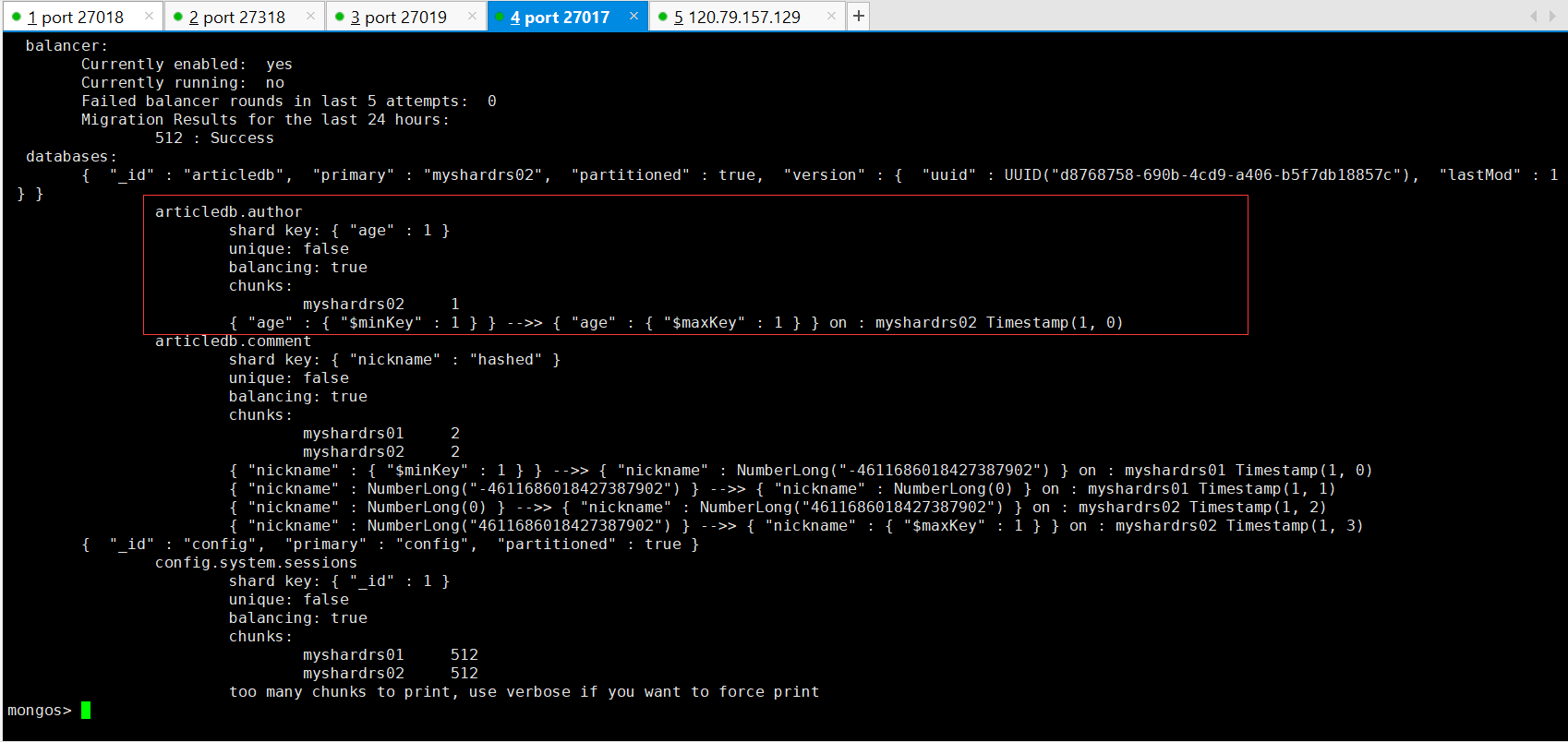Click the age $minKey chunk range line
The image size is (1568, 742).
[676, 322]
